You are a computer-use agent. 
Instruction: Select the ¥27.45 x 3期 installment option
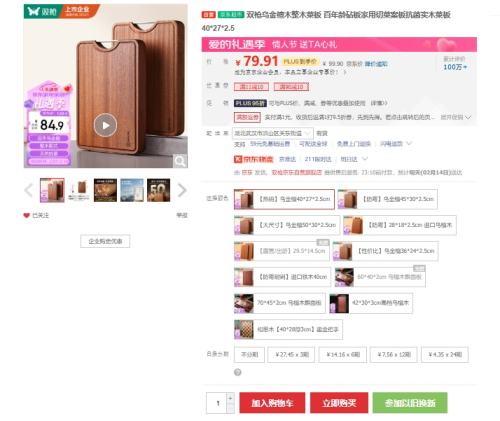[291, 355]
